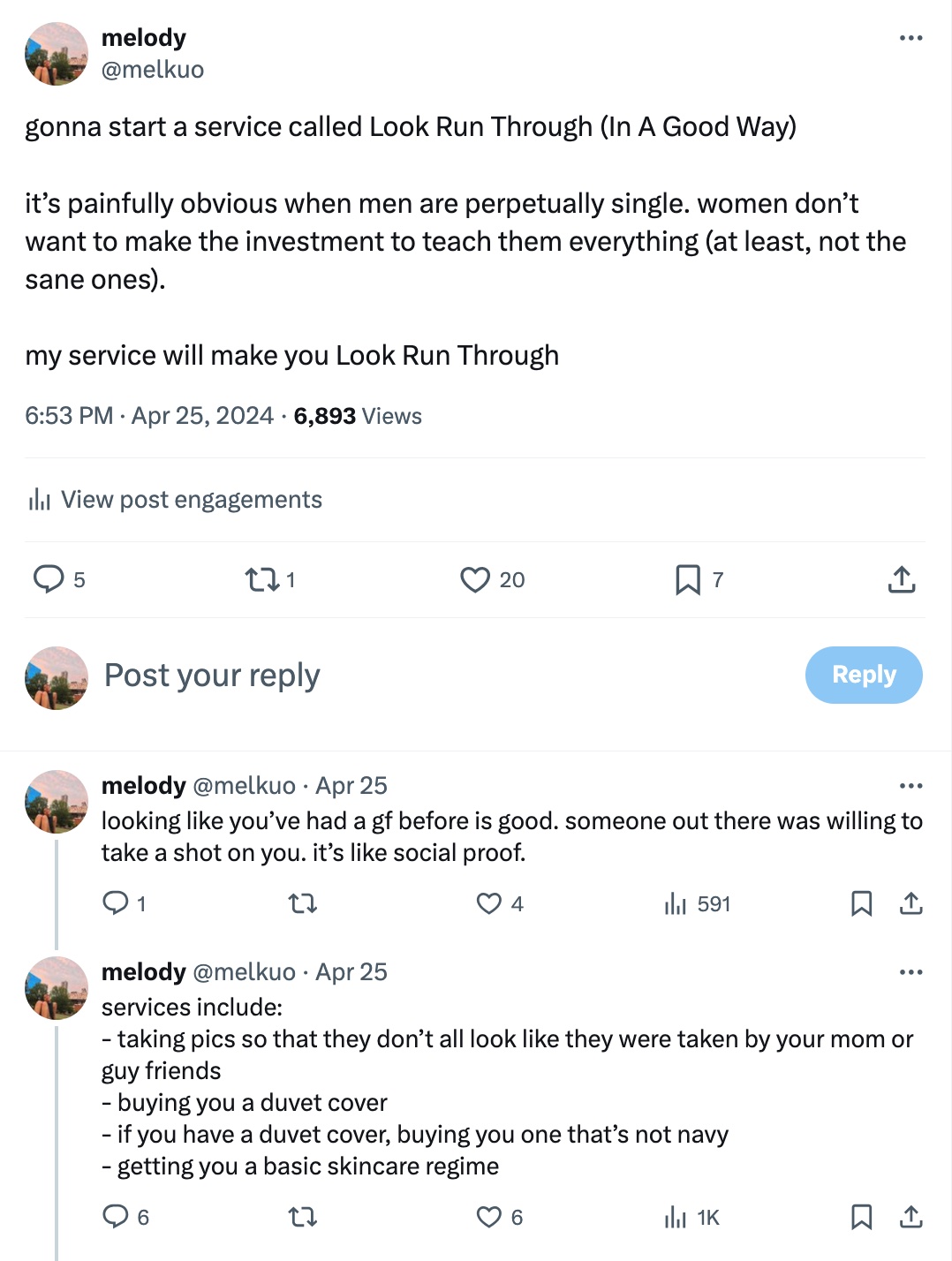
Task: Open reply icon on main post
Action: pos(49,579)
